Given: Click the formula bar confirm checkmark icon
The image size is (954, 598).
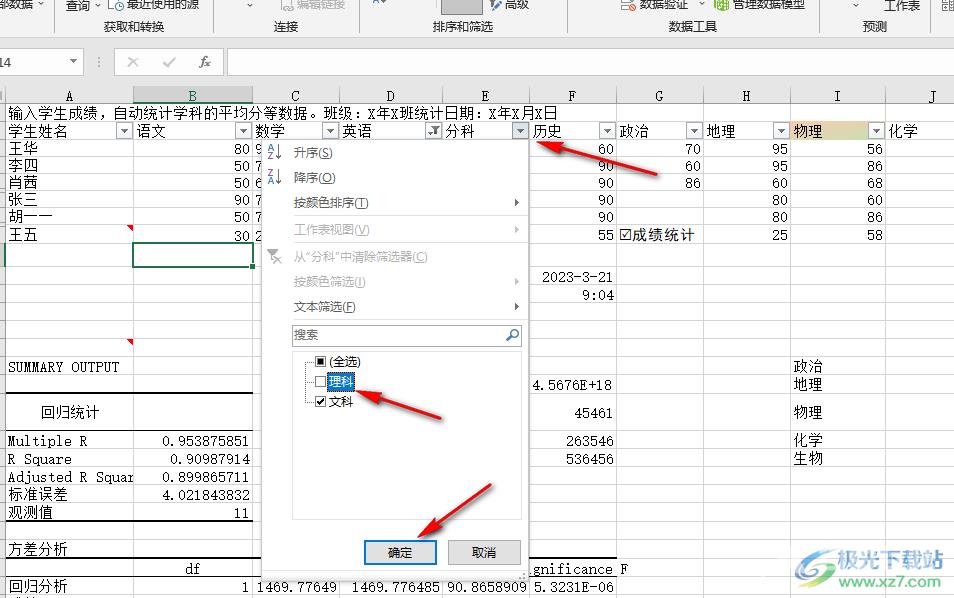Looking at the screenshot, I should tap(169, 62).
